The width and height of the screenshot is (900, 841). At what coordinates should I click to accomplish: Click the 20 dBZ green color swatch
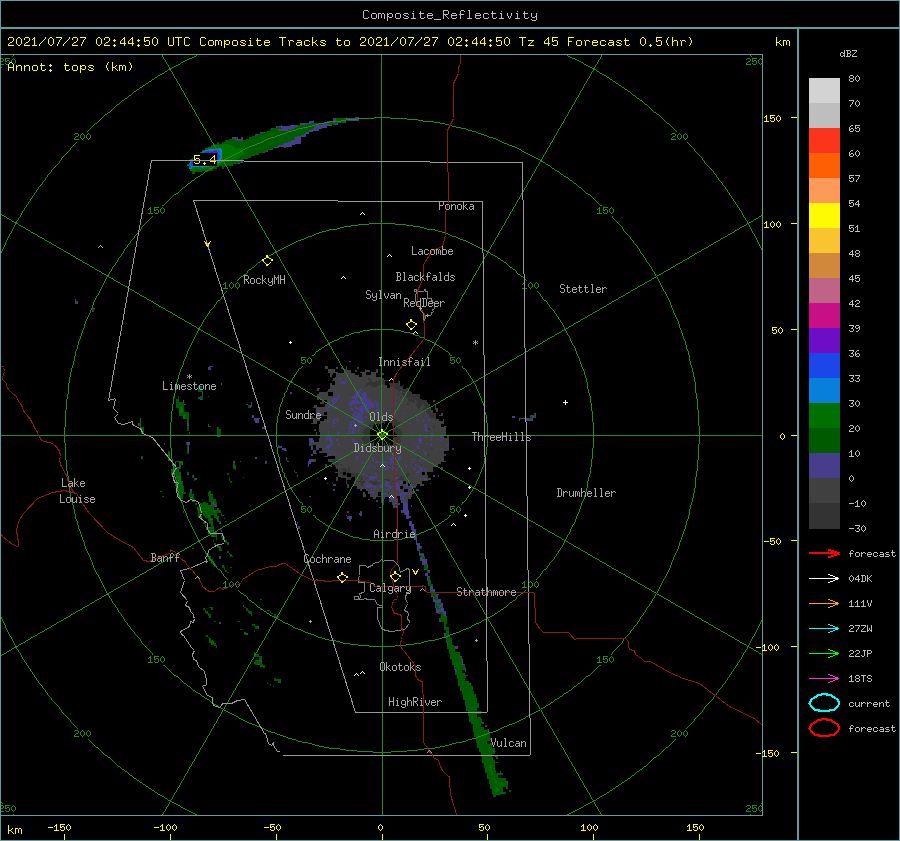[824, 440]
